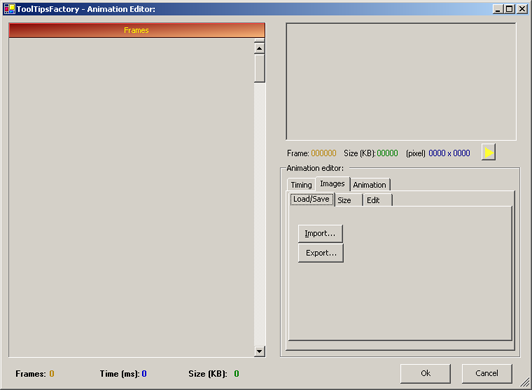Viewport: 532px width, 390px height.
Task: Close the Animation Editor window
Action: 522,9
